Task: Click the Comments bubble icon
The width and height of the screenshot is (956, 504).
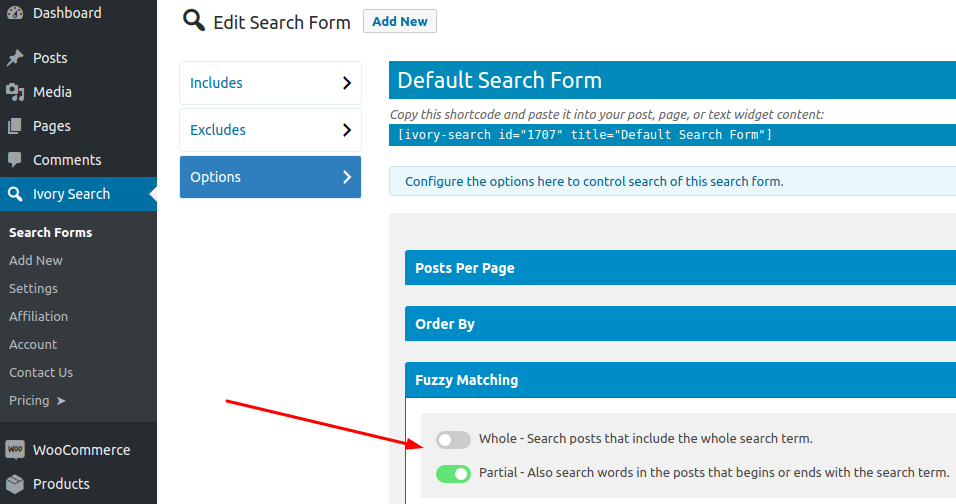Action: coord(15,160)
